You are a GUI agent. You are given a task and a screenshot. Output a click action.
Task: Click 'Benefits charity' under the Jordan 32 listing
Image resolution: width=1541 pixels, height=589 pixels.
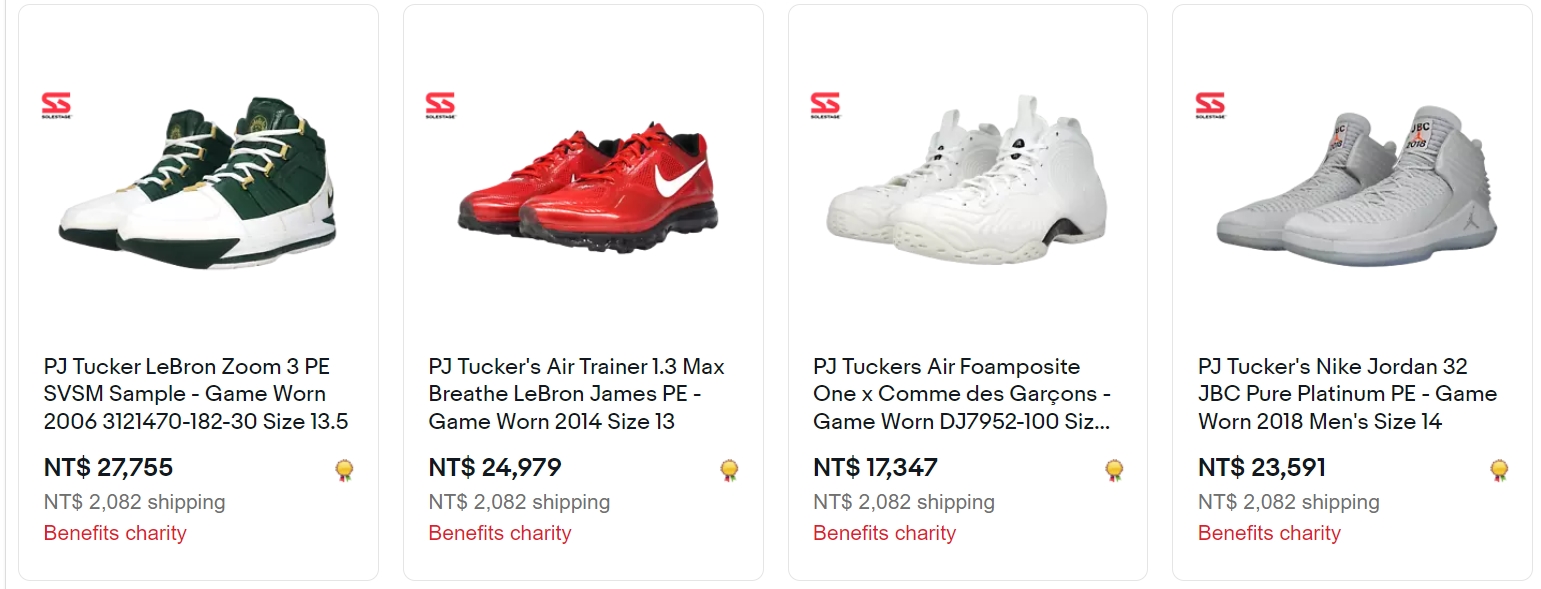tap(1269, 533)
